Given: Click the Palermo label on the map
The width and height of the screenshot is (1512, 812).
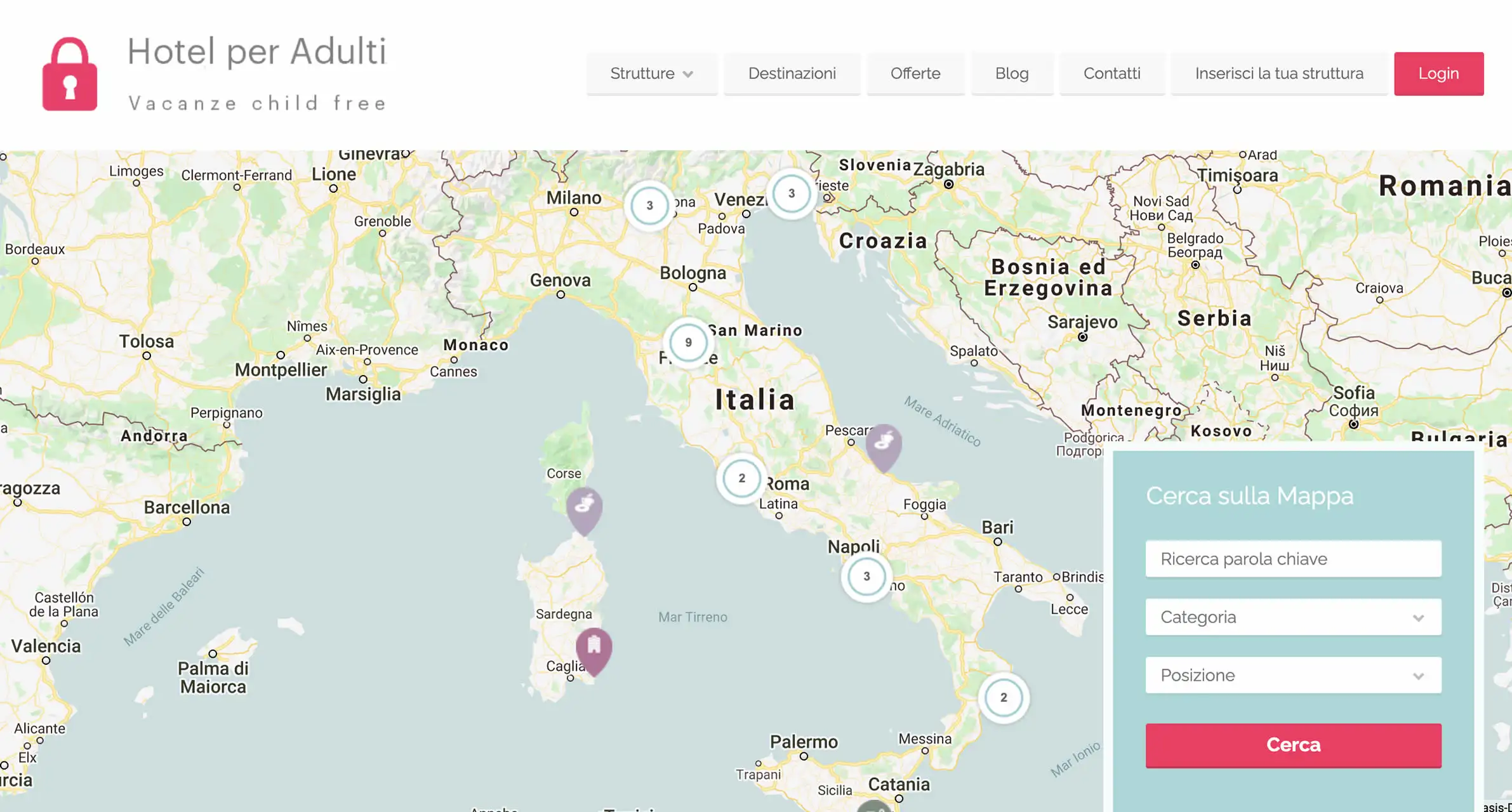Looking at the screenshot, I should click(x=804, y=742).
